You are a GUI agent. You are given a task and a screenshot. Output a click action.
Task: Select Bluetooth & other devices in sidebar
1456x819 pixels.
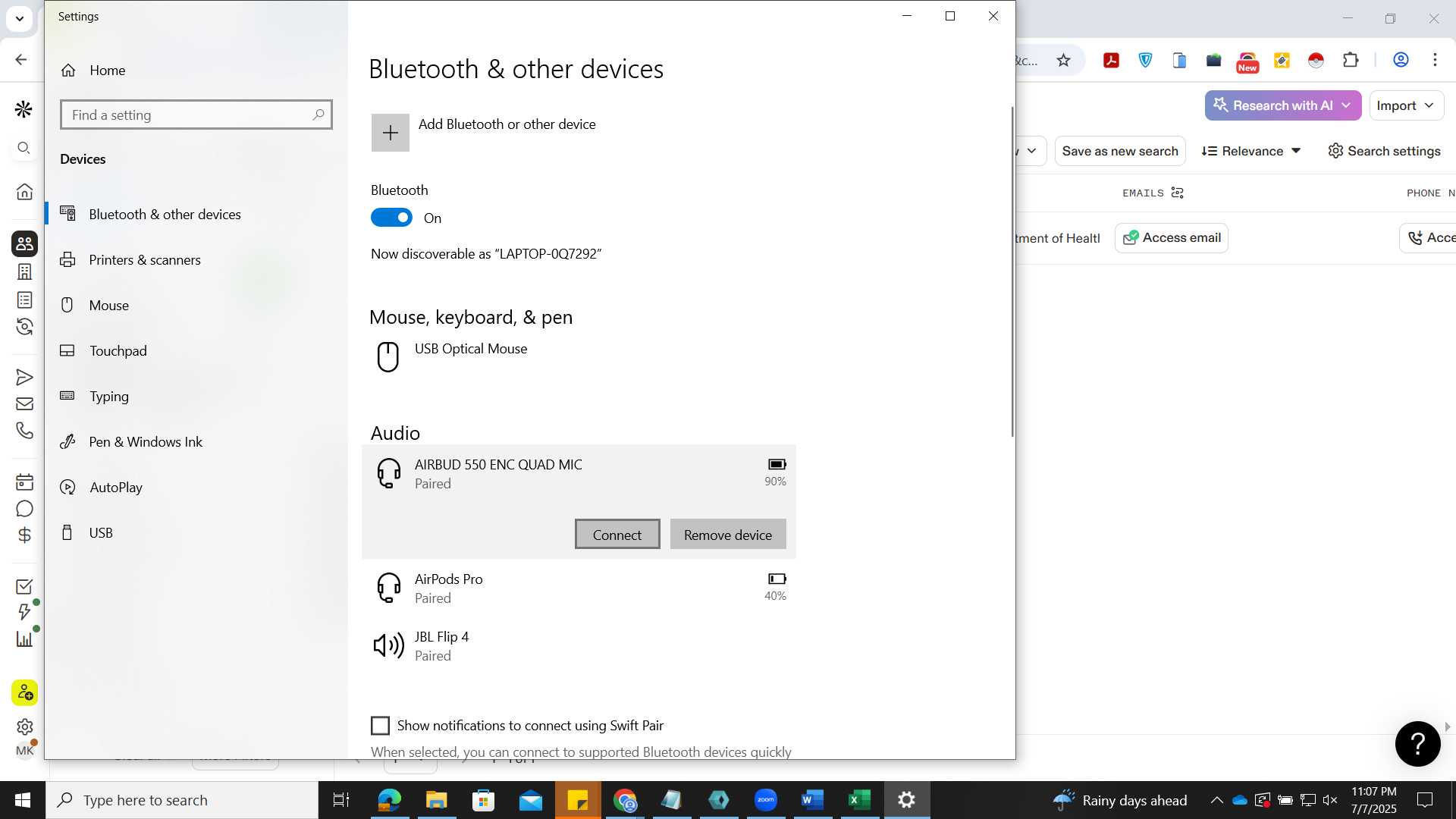[165, 215]
